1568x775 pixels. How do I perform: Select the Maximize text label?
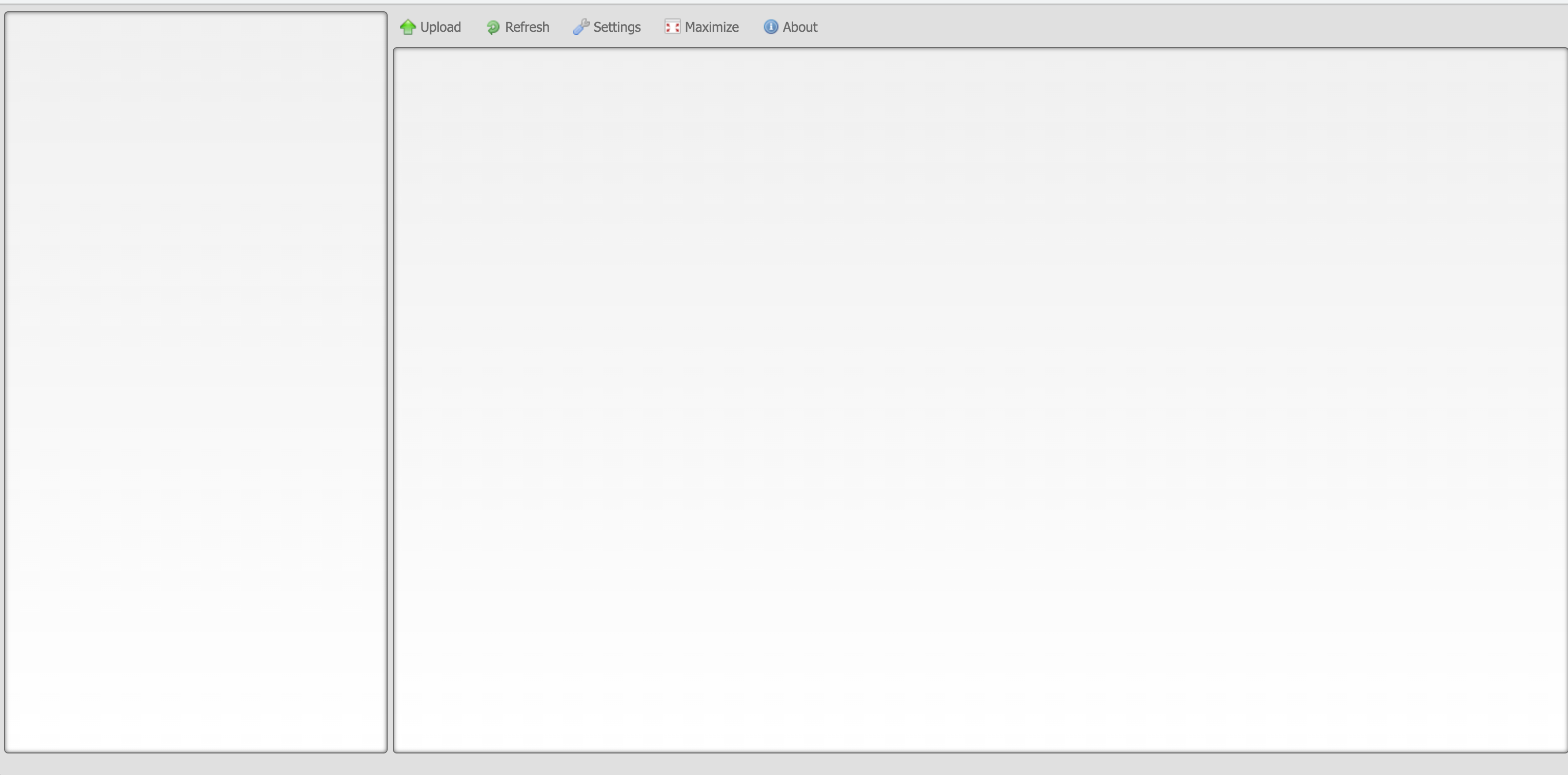tap(712, 27)
